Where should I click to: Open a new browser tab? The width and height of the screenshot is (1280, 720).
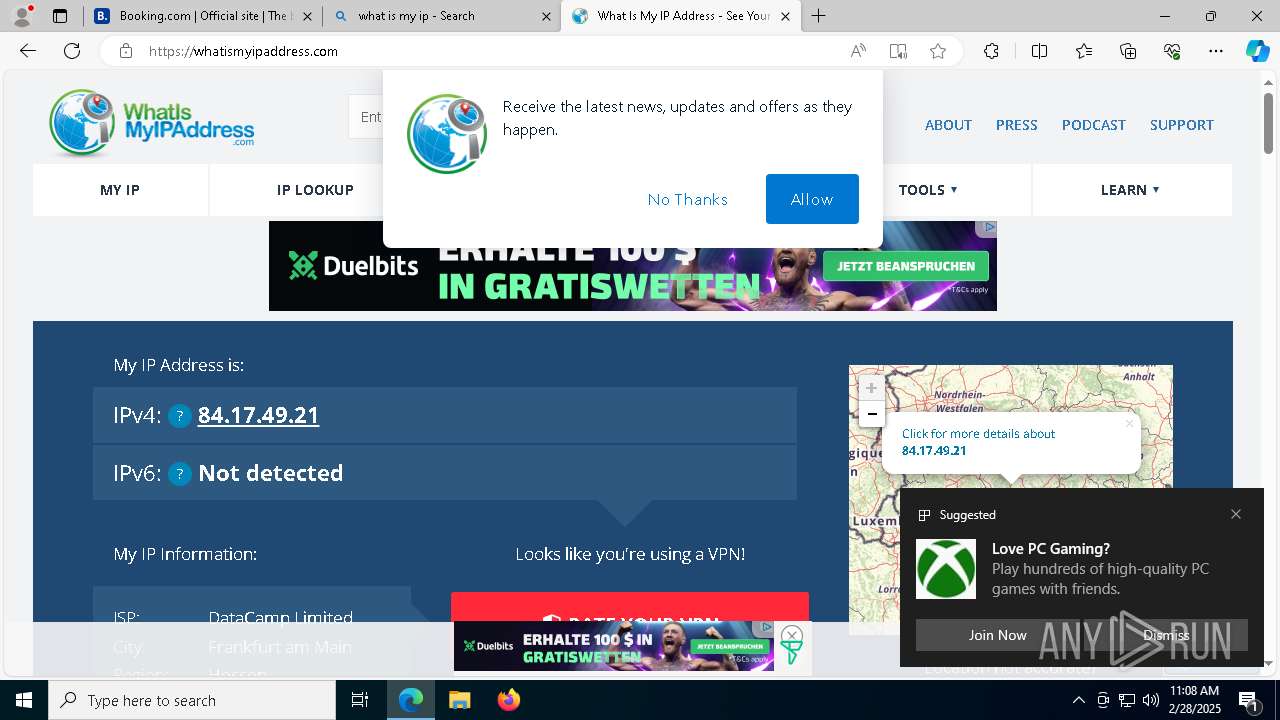(x=819, y=16)
